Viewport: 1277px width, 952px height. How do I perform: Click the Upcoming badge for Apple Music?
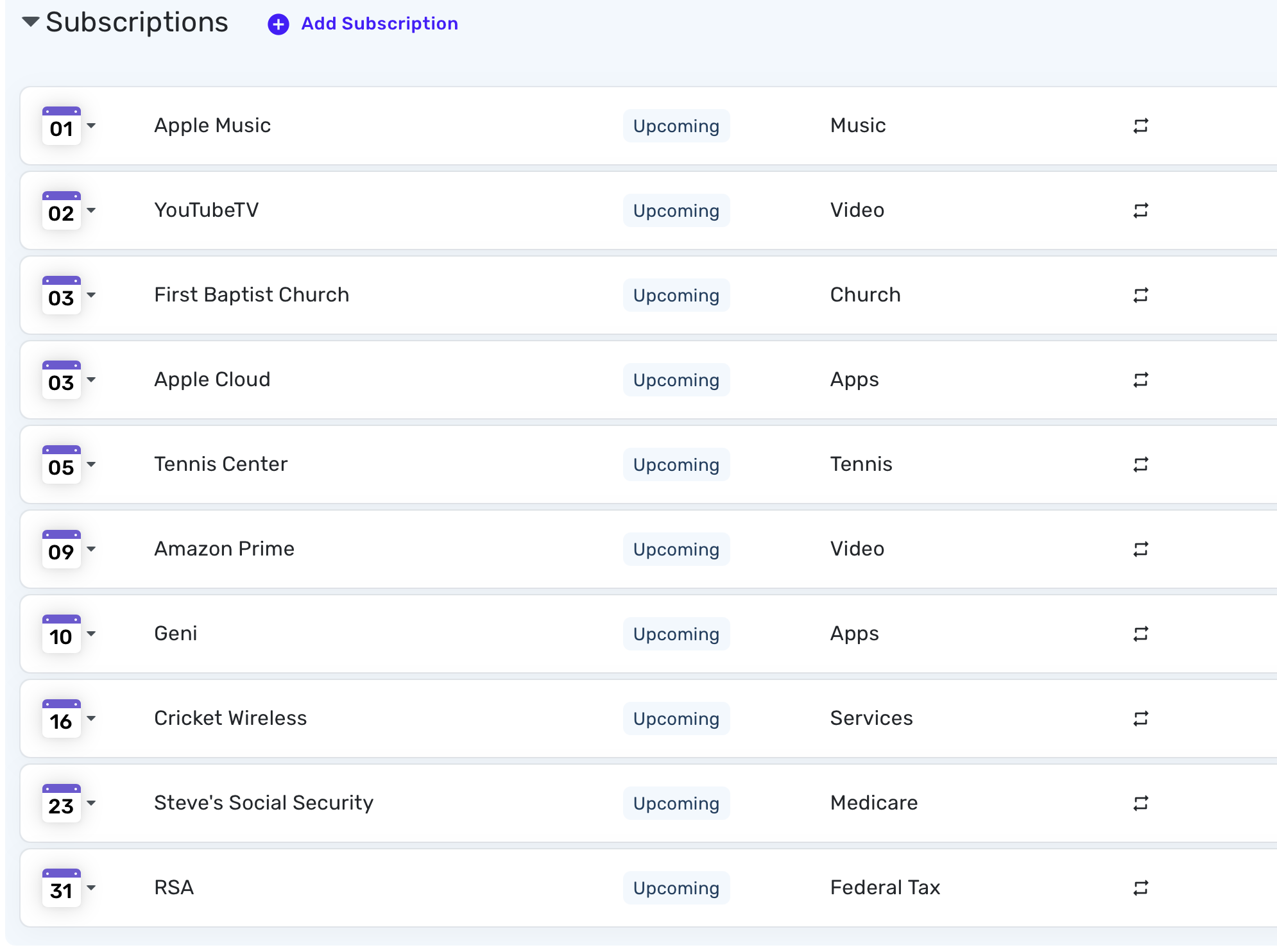pos(676,126)
